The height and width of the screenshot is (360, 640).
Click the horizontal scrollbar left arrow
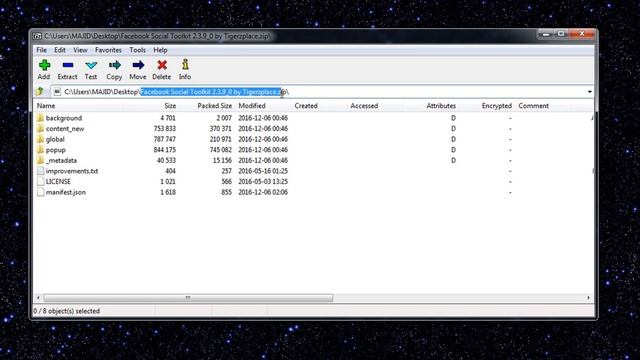[x=38, y=298]
